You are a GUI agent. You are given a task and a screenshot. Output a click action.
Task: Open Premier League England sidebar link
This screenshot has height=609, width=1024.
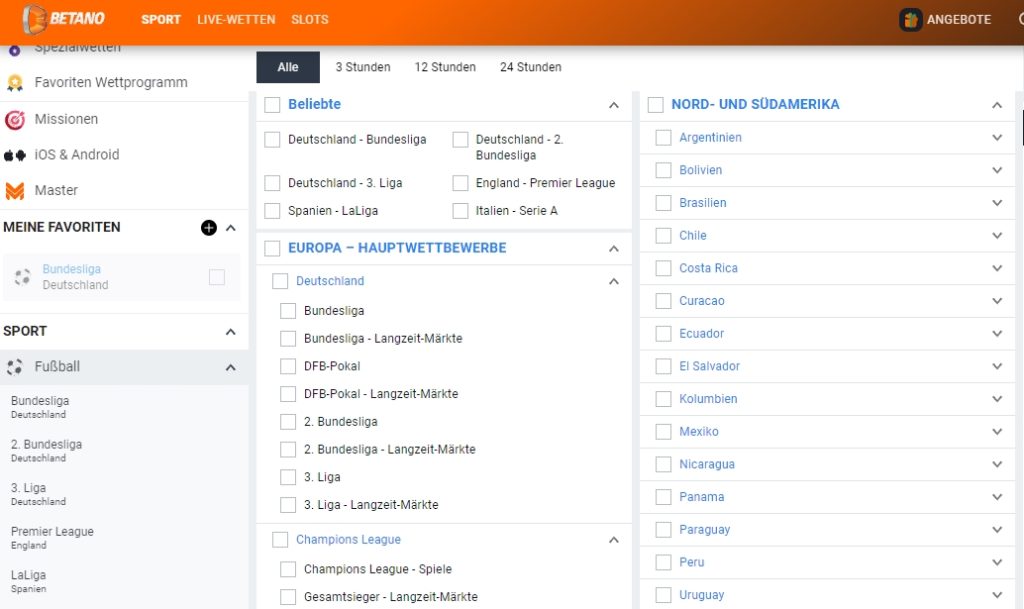(x=52, y=538)
